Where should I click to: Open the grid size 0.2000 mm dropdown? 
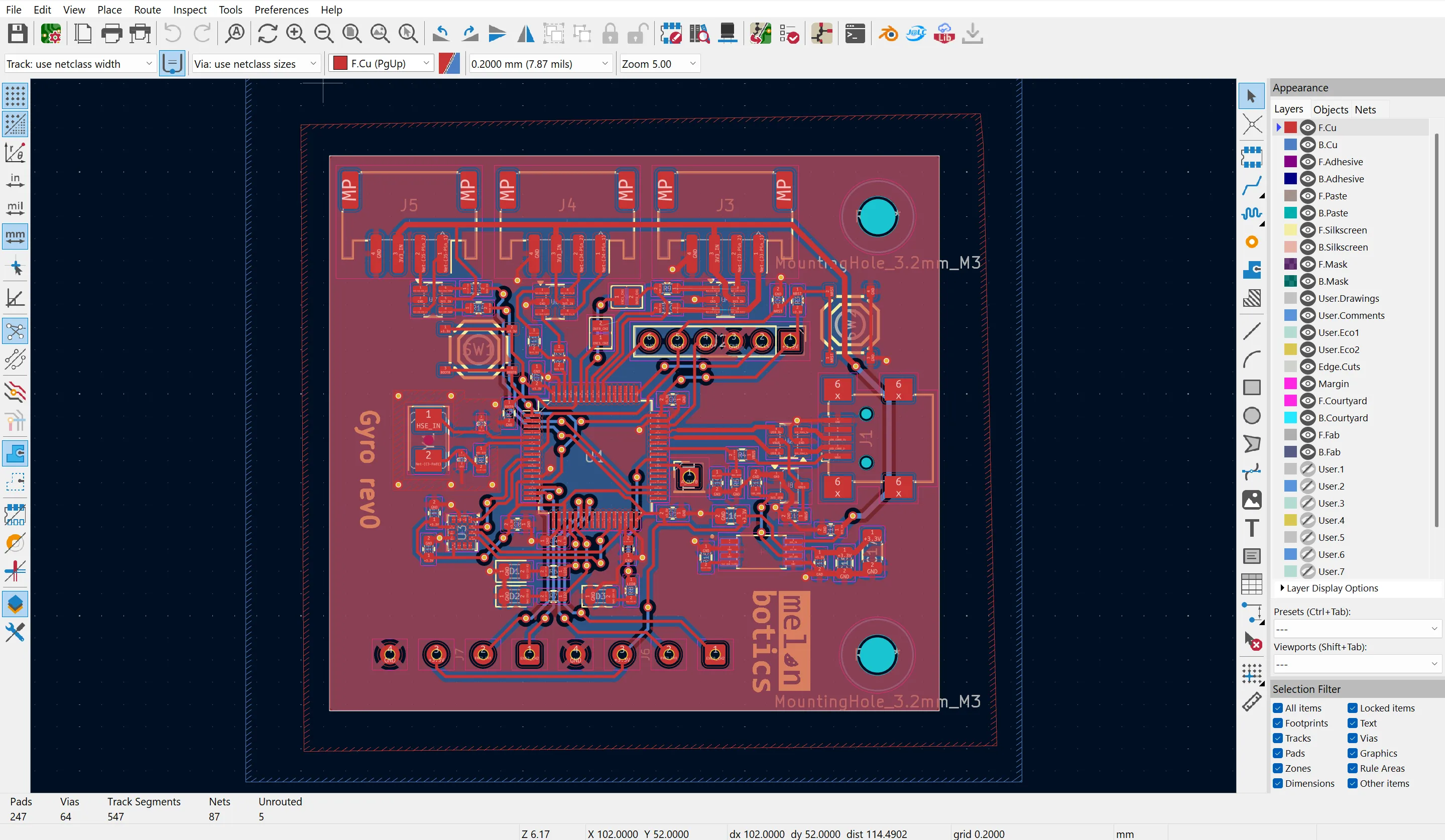pyautogui.click(x=540, y=64)
